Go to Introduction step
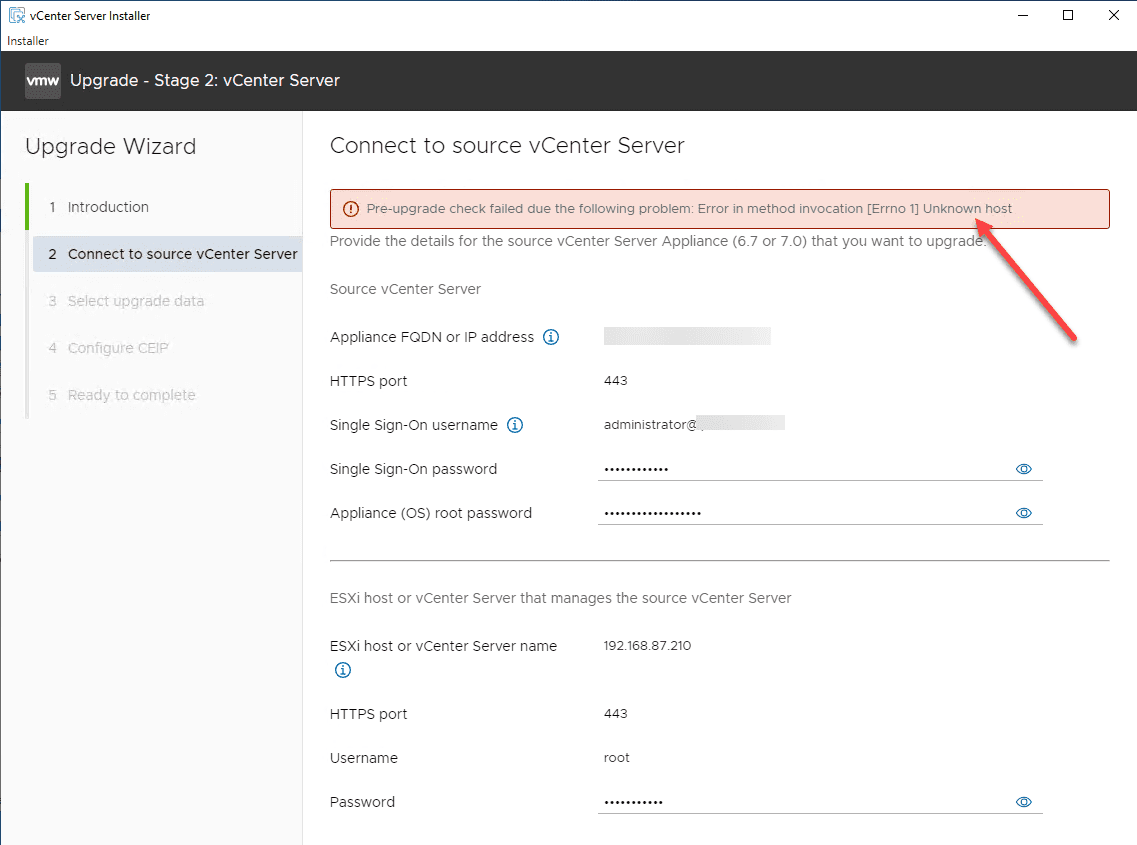 pos(108,207)
